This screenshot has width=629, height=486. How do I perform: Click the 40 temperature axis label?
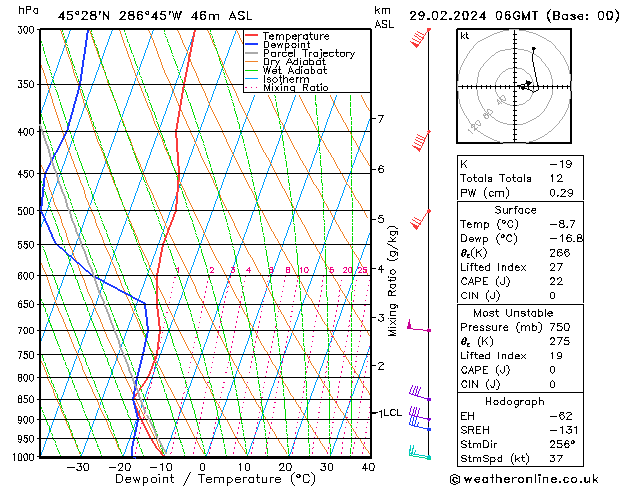click(x=368, y=467)
